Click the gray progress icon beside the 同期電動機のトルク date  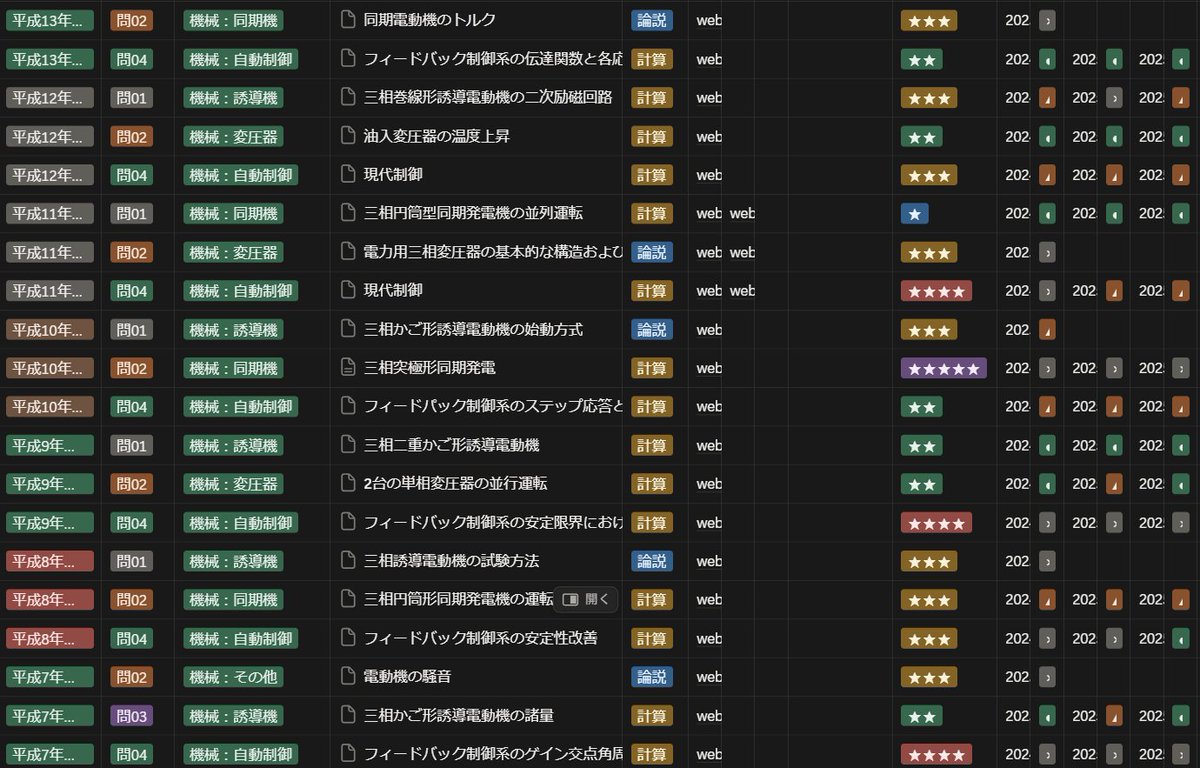[1046, 20]
